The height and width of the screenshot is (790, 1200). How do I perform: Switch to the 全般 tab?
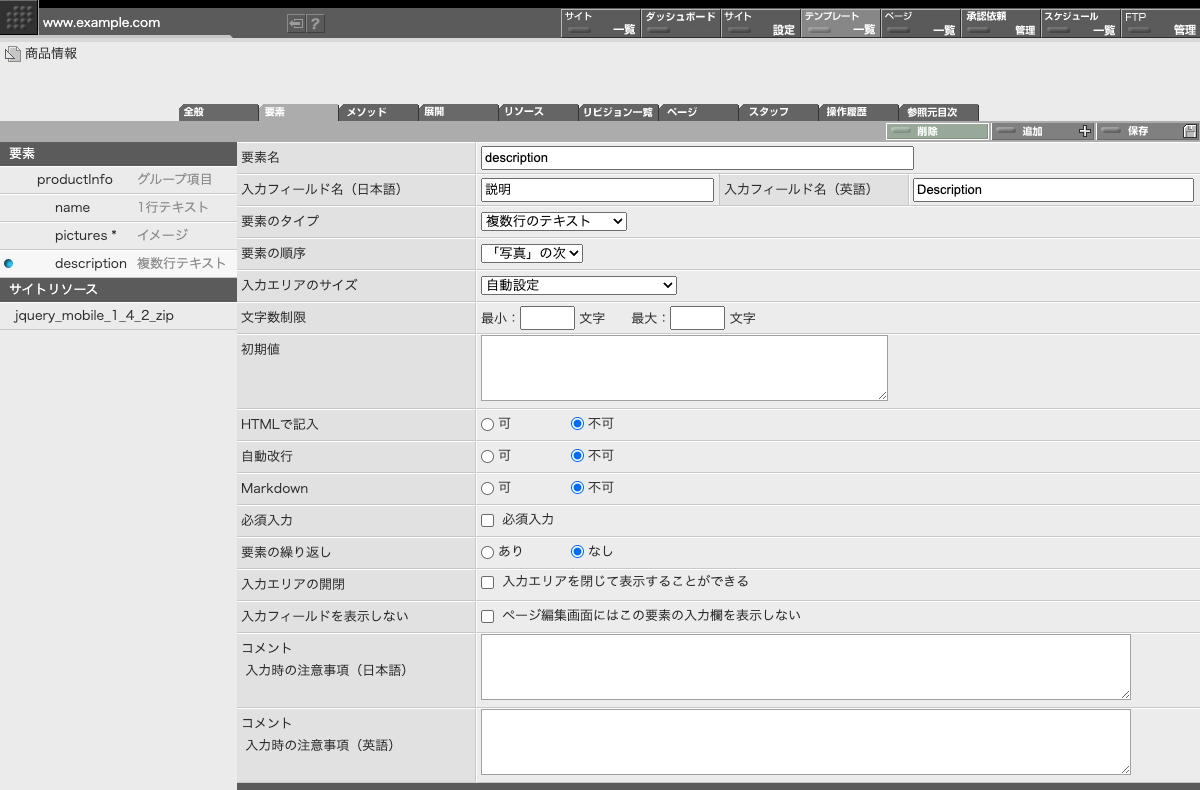[x=218, y=112]
